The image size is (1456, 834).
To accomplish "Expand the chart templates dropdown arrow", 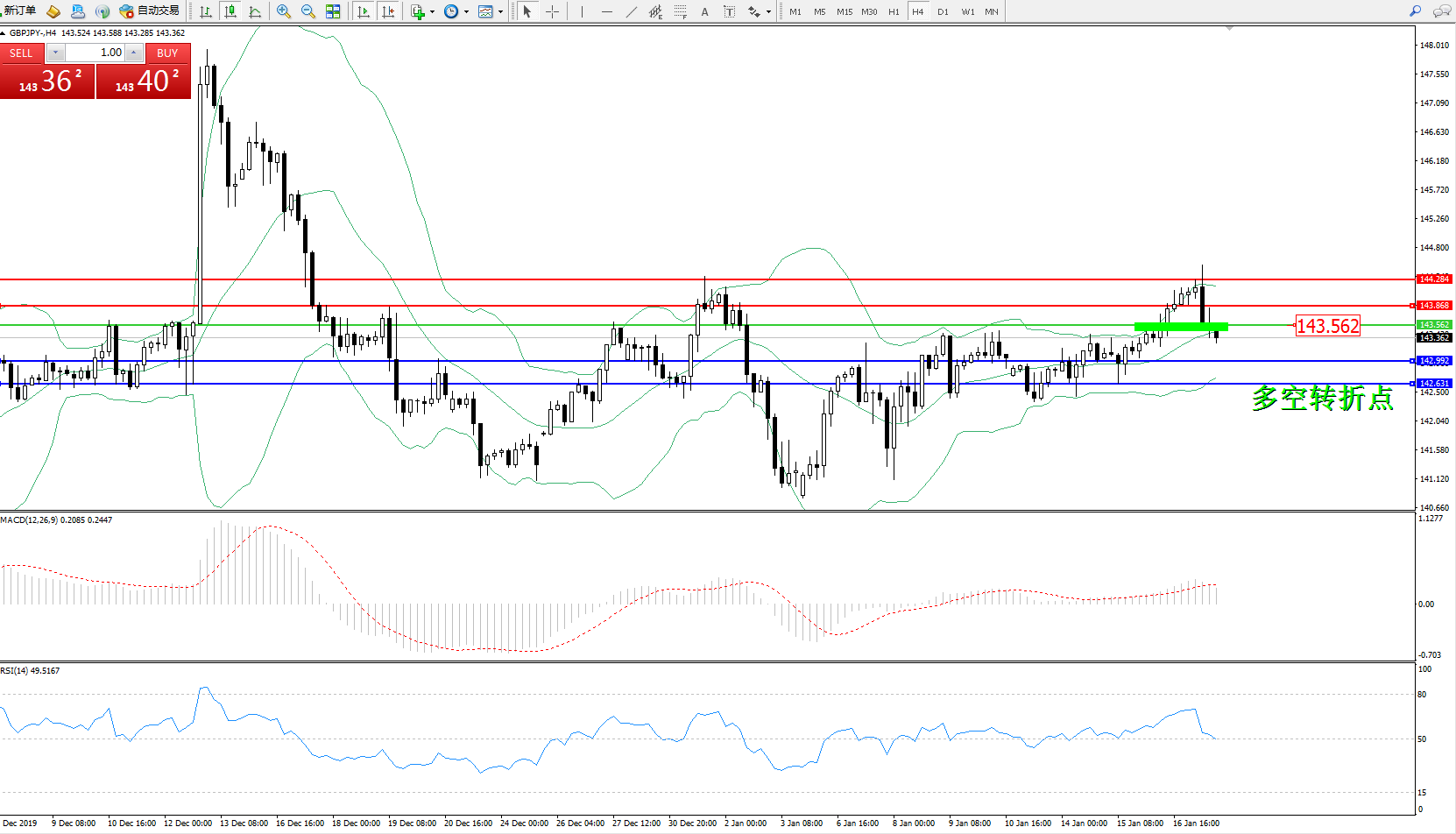I will 500,12.
